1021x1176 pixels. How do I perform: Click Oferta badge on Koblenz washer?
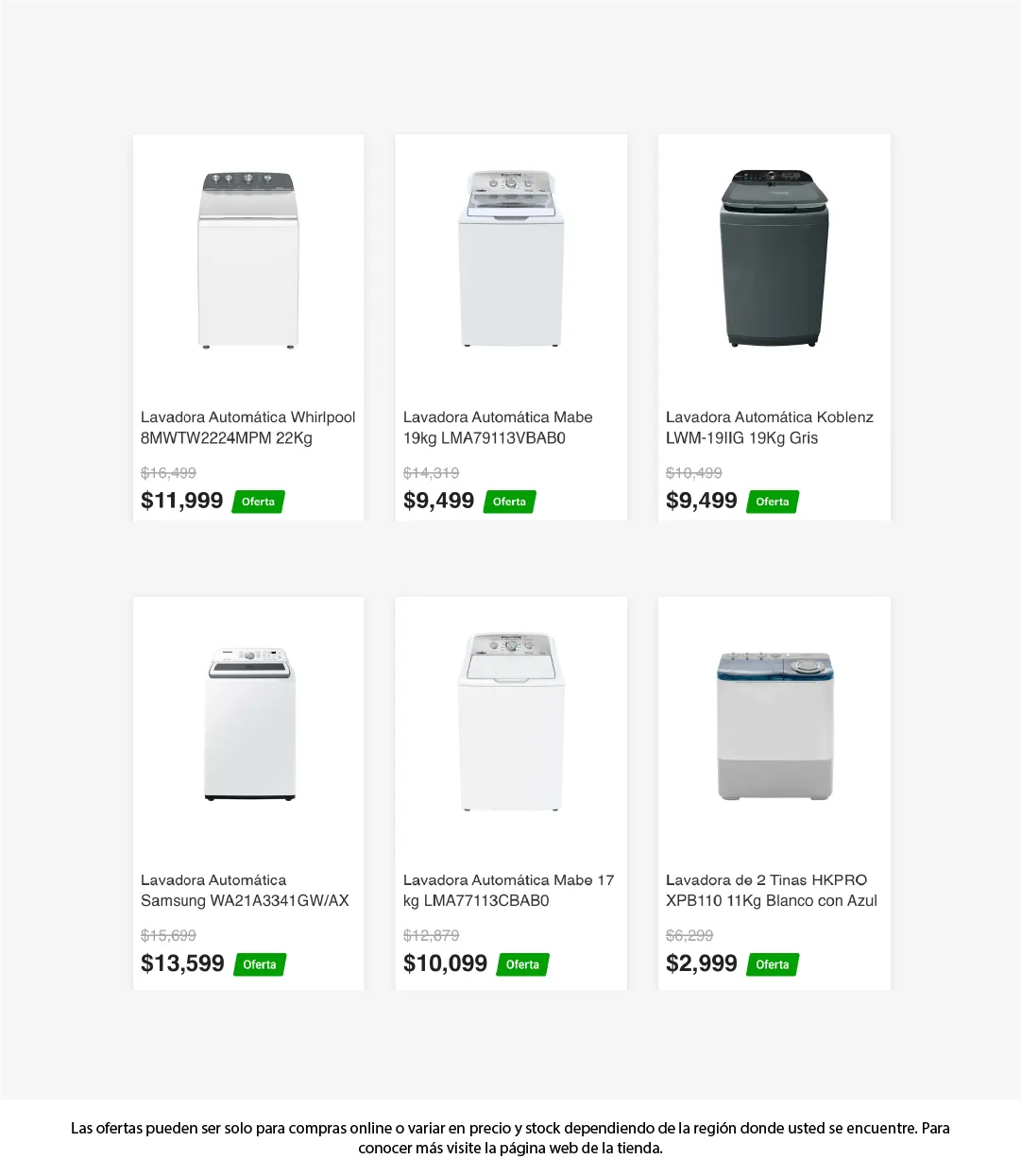tap(772, 502)
